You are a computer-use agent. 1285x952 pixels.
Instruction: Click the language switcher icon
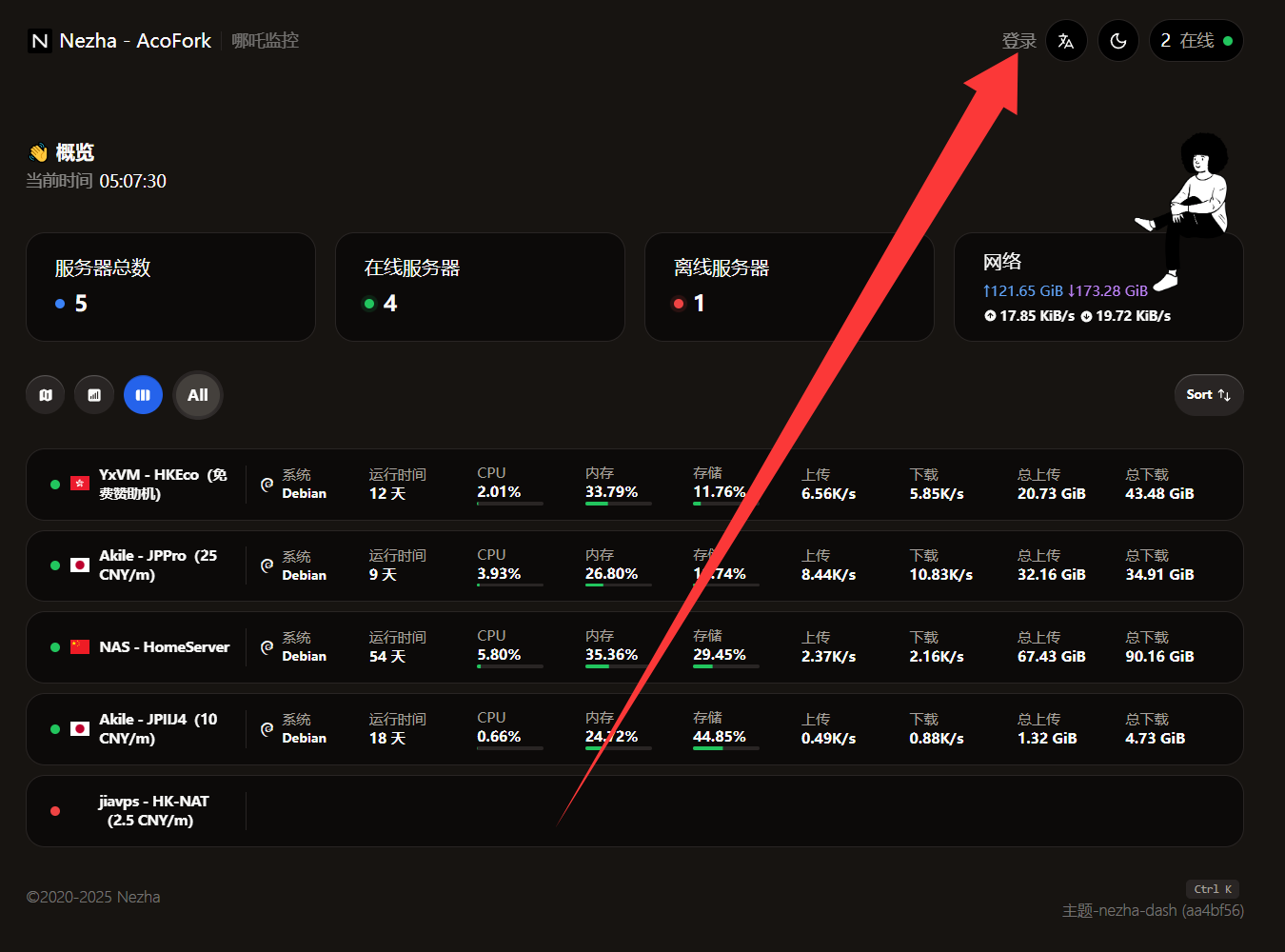pos(1066,41)
